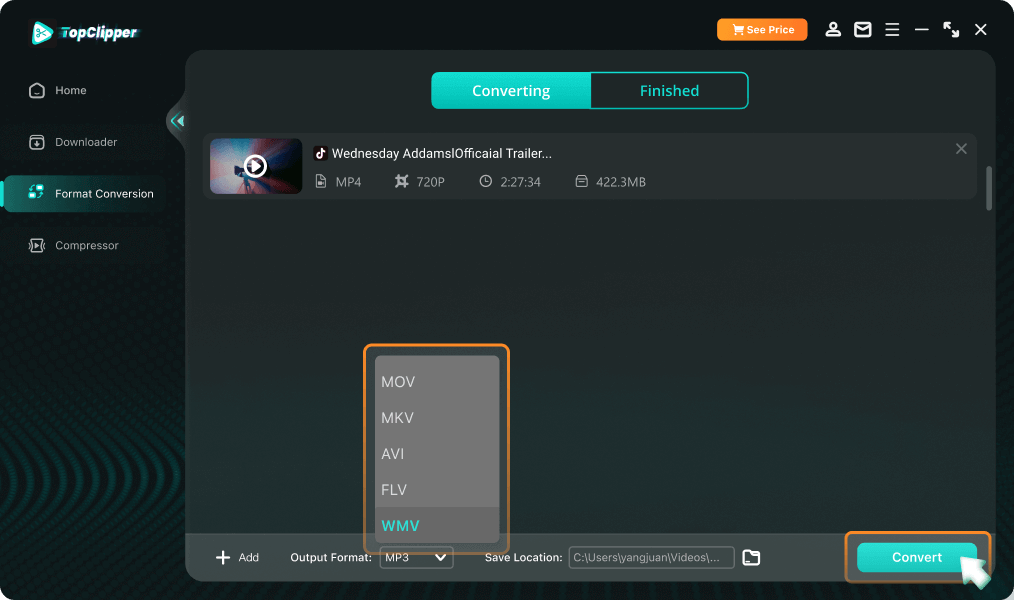Open the mail envelope icon
The height and width of the screenshot is (600, 1014).
pyautogui.click(x=863, y=30)
